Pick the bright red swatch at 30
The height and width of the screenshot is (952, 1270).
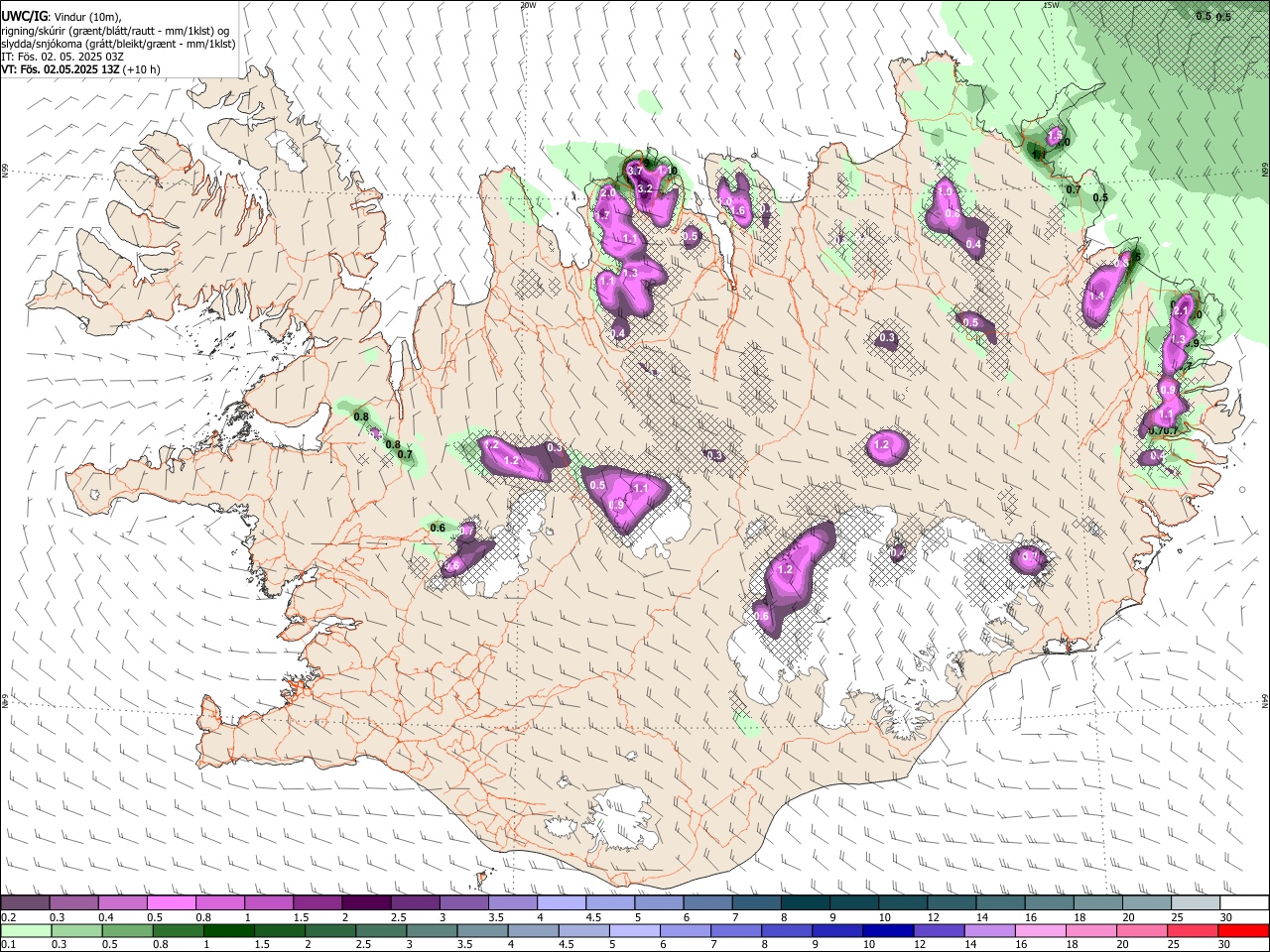point(1241,930)
